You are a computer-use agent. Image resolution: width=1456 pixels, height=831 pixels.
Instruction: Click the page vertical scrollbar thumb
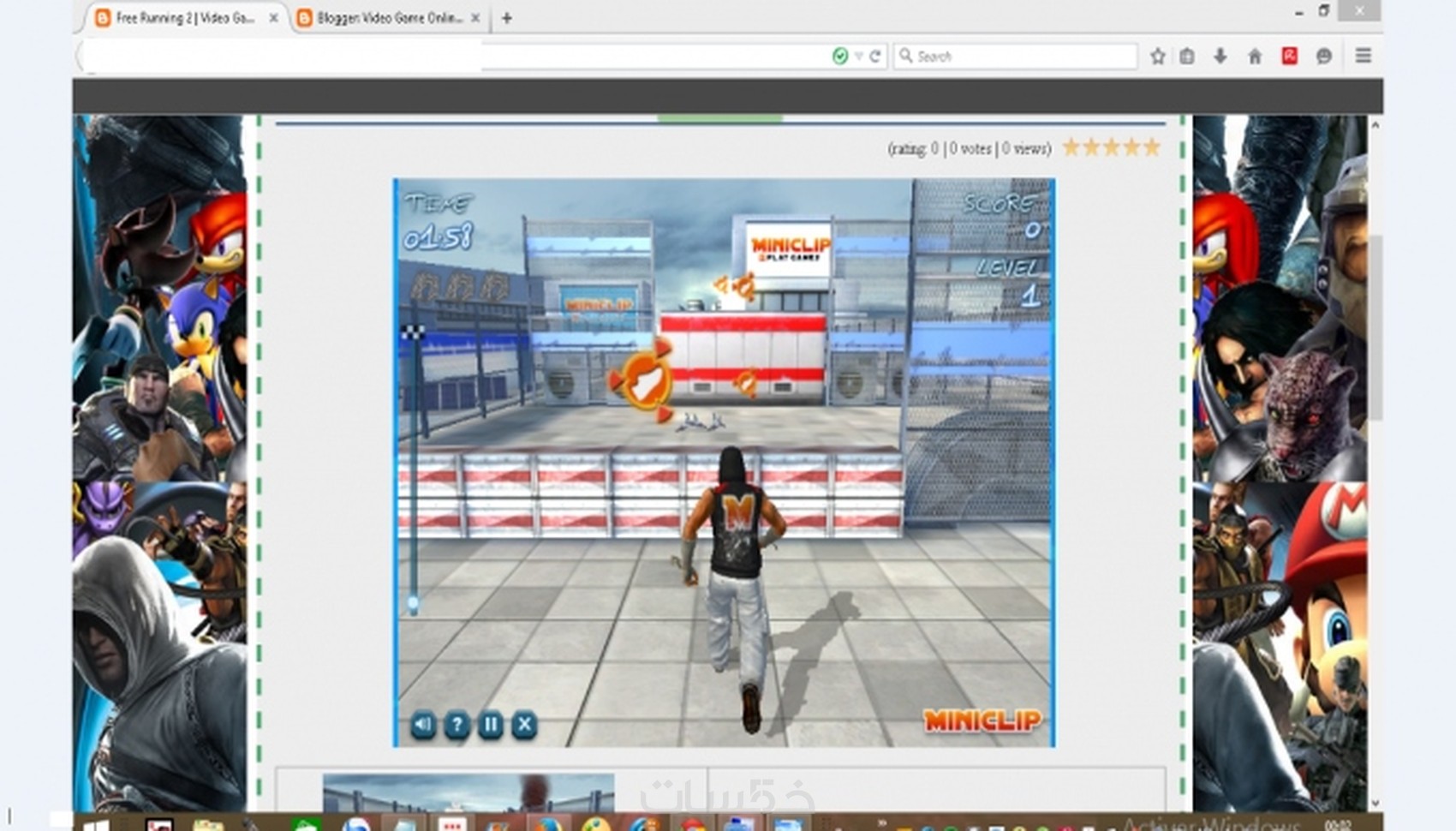click(1375, 327)
